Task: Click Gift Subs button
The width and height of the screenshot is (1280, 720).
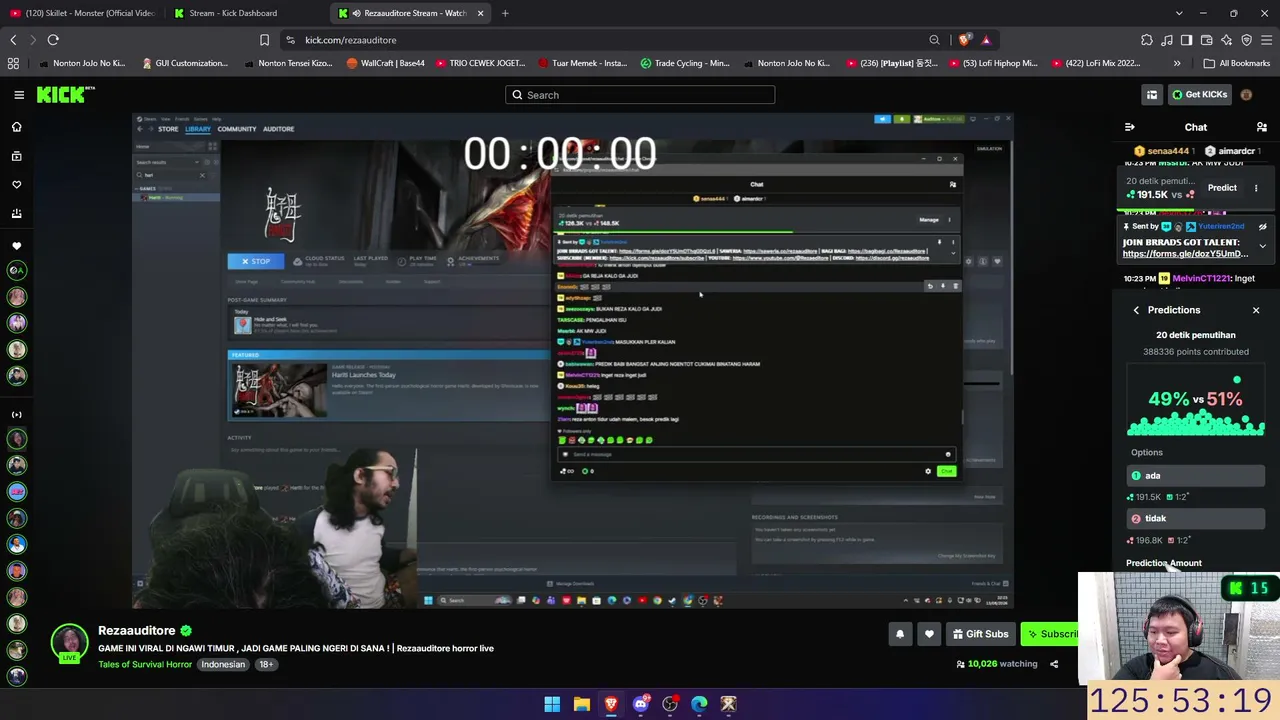Action: [979, 634]
